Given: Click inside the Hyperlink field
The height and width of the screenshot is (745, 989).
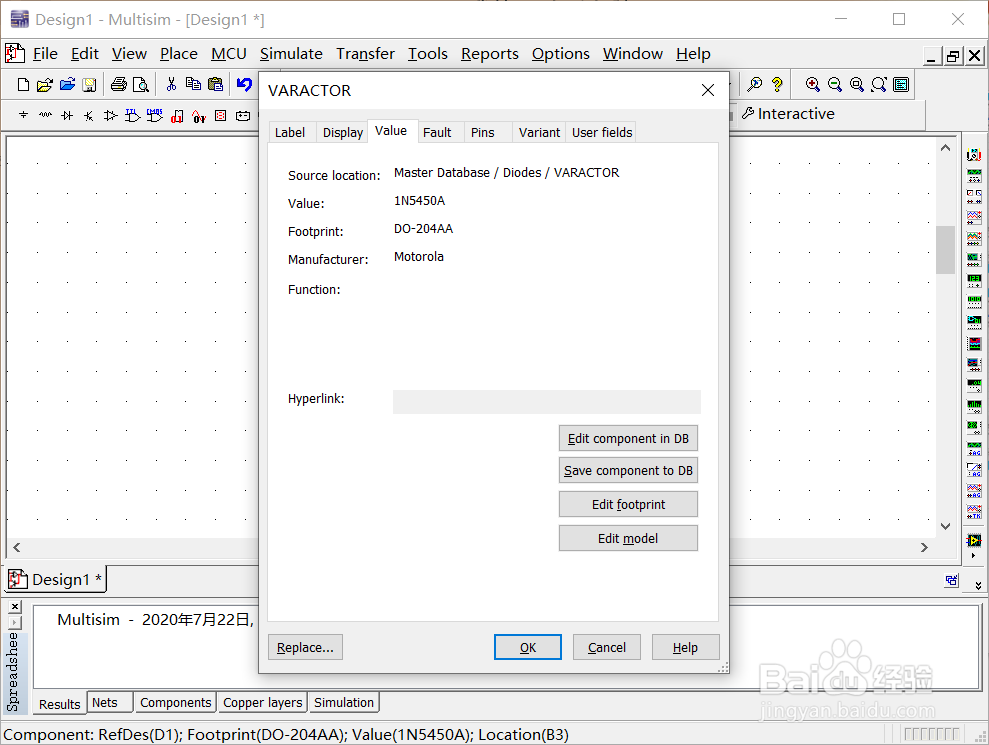Looking at the screenshot, I should [x=546, y=402].
